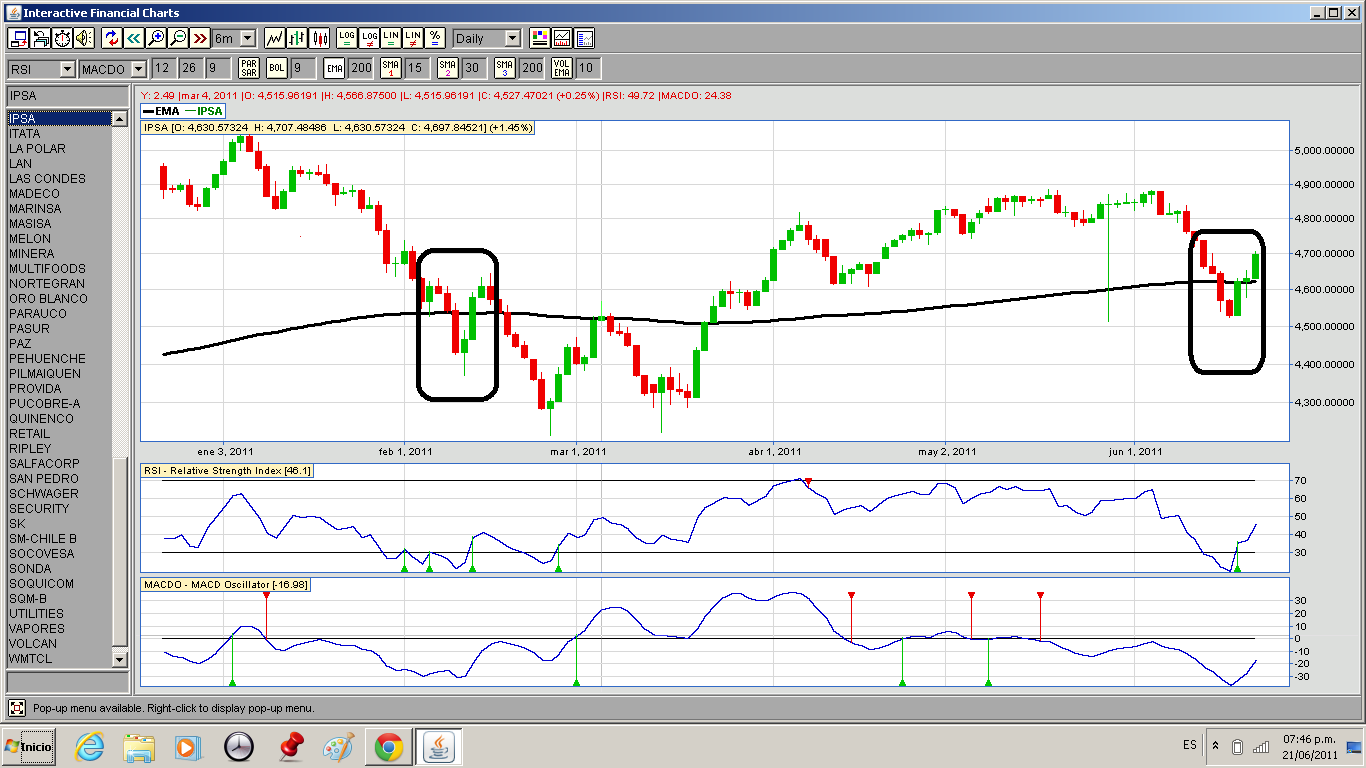Click the EMA period field showing 200

[x=360, y=68]
